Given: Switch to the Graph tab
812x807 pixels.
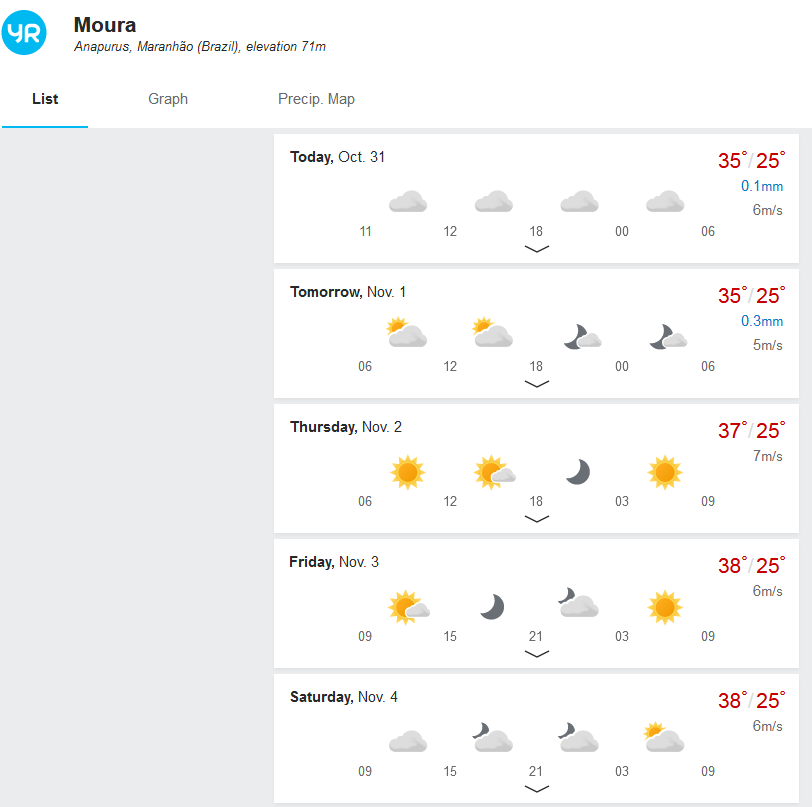Looking at the screenshot, I should coord(168,99).
